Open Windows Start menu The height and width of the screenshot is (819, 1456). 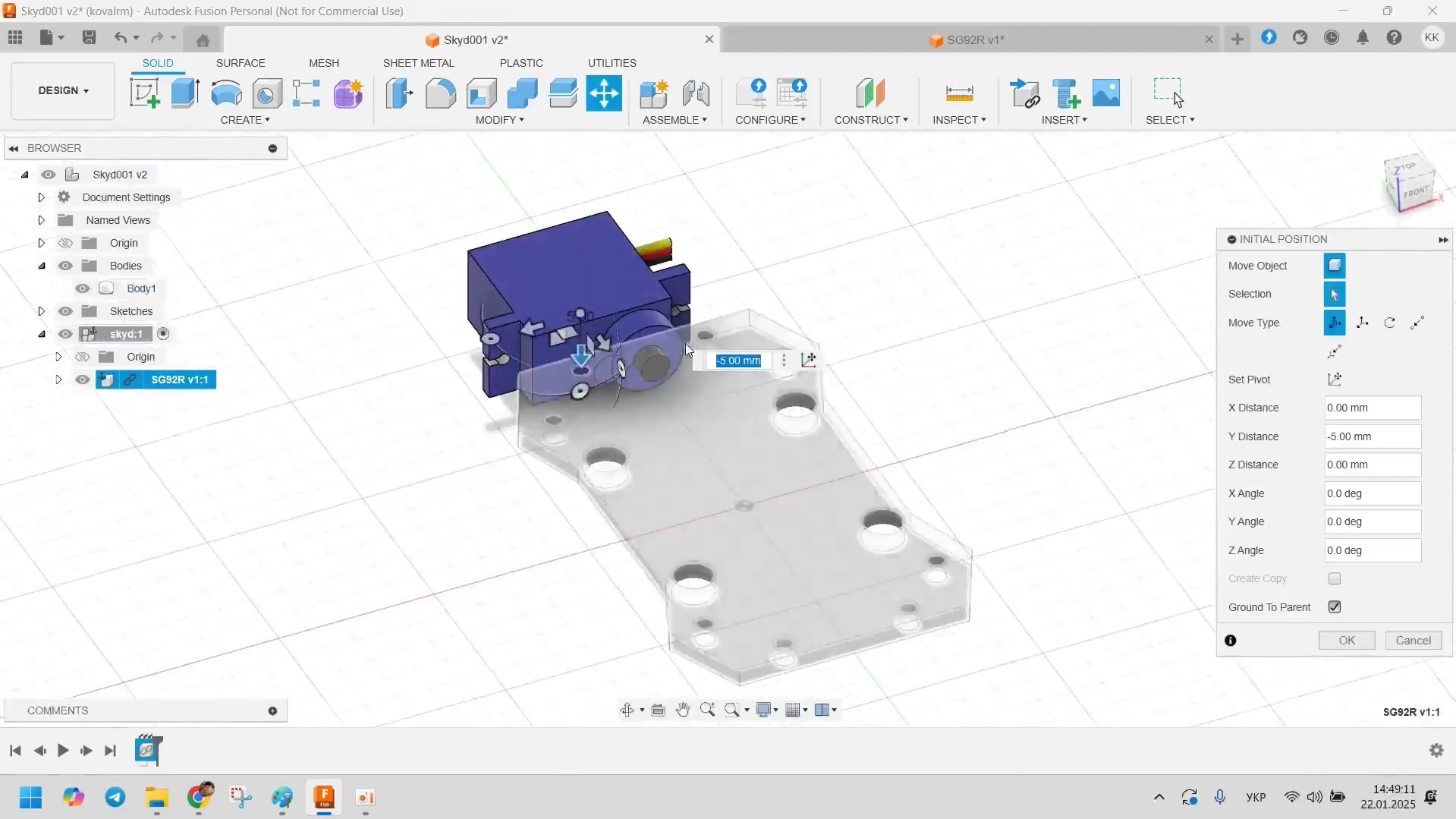[31, 797]
